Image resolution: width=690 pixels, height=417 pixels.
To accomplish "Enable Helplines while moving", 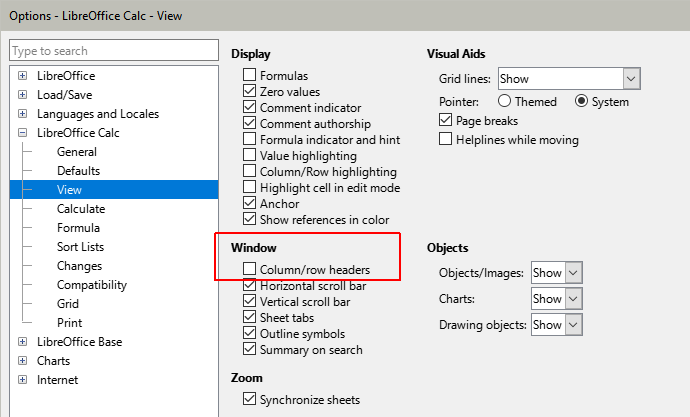I will tap(446, 139).
